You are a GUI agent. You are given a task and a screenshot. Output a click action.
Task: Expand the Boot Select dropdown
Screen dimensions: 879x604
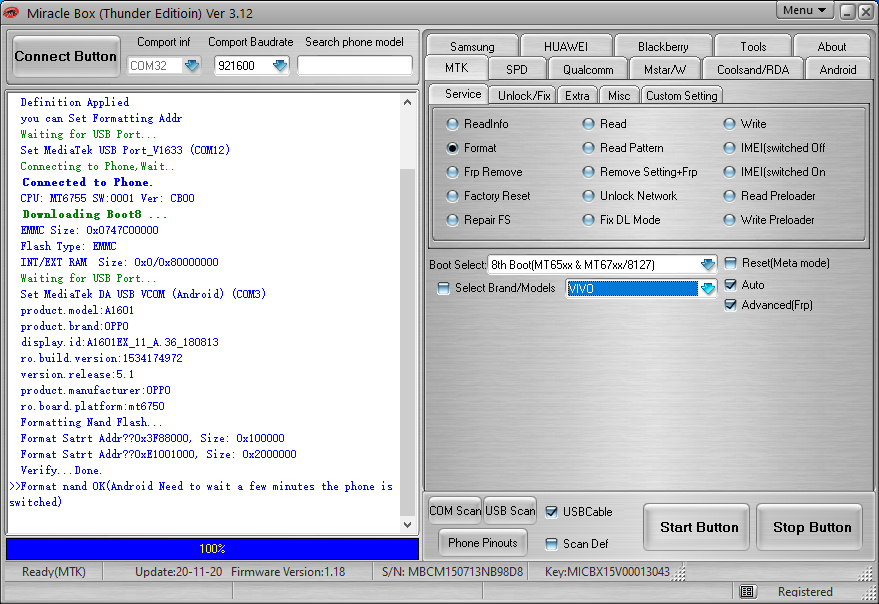click(707, 265)
